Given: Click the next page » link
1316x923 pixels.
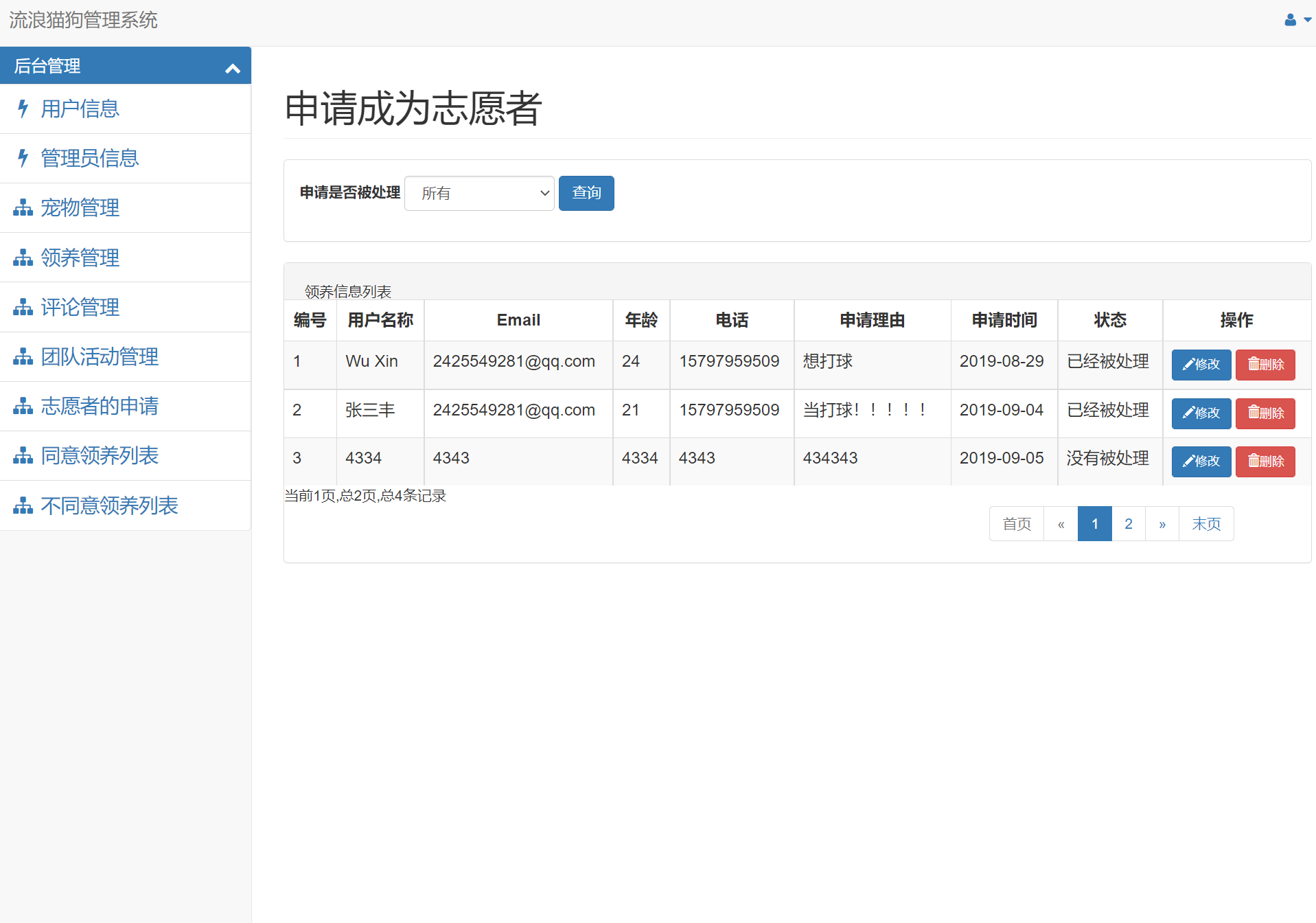Looking at the screenshot, I should pyautogui.click(x=1162, y=524).
